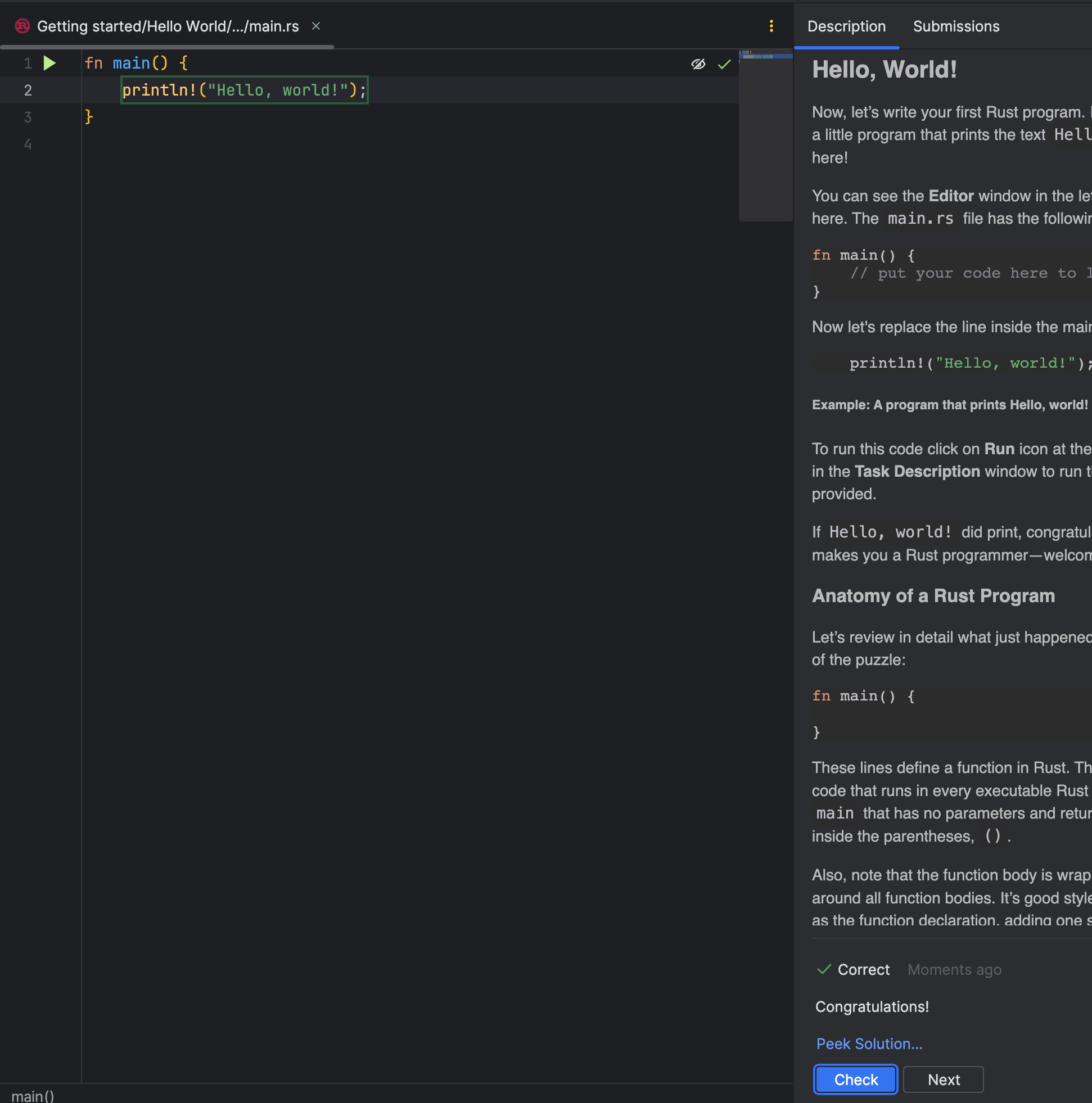Close the main.rs editor tab
Screen dimensions: 1092x1103
point(316,26)
